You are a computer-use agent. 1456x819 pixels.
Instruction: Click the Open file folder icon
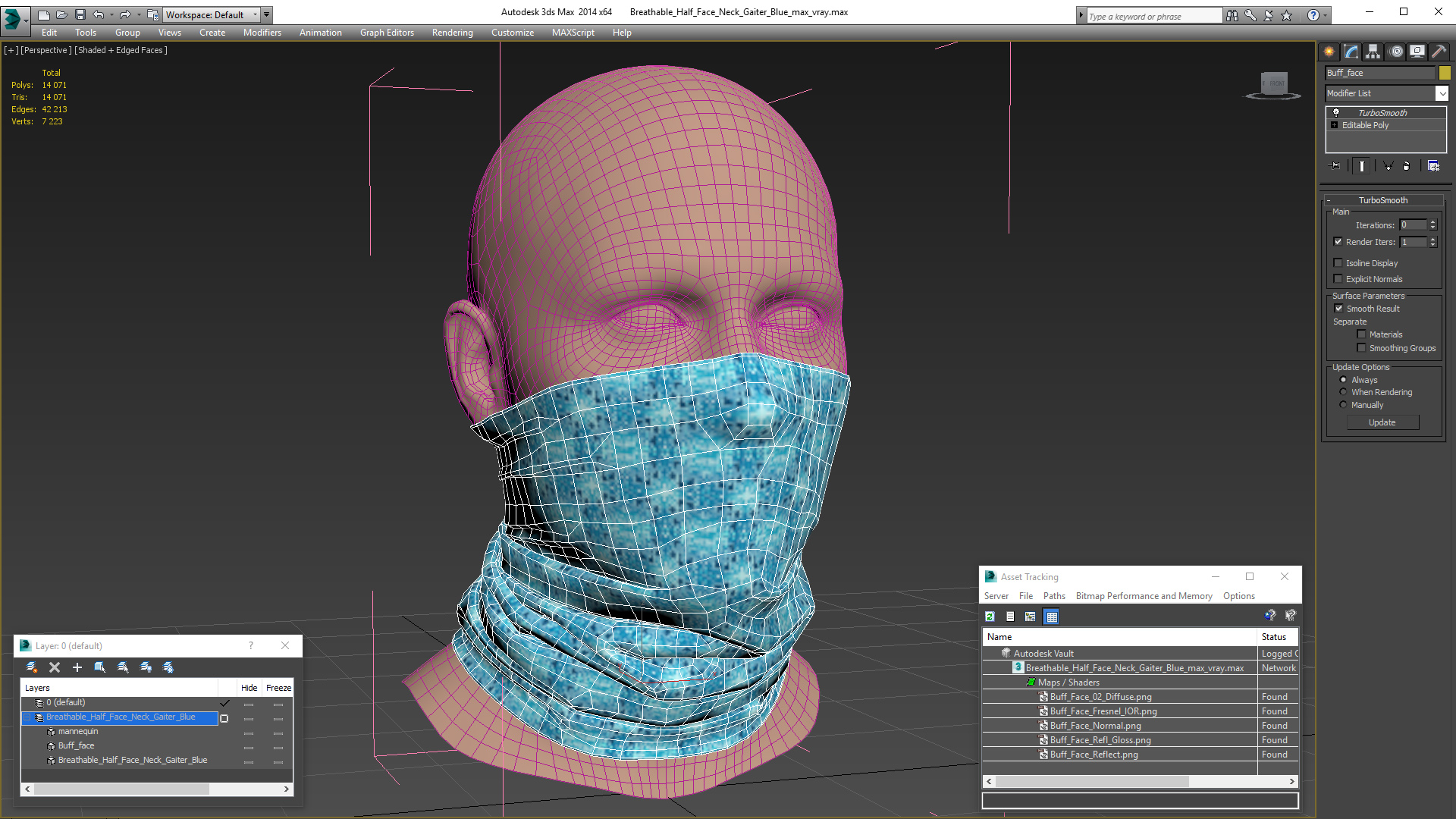62,14
